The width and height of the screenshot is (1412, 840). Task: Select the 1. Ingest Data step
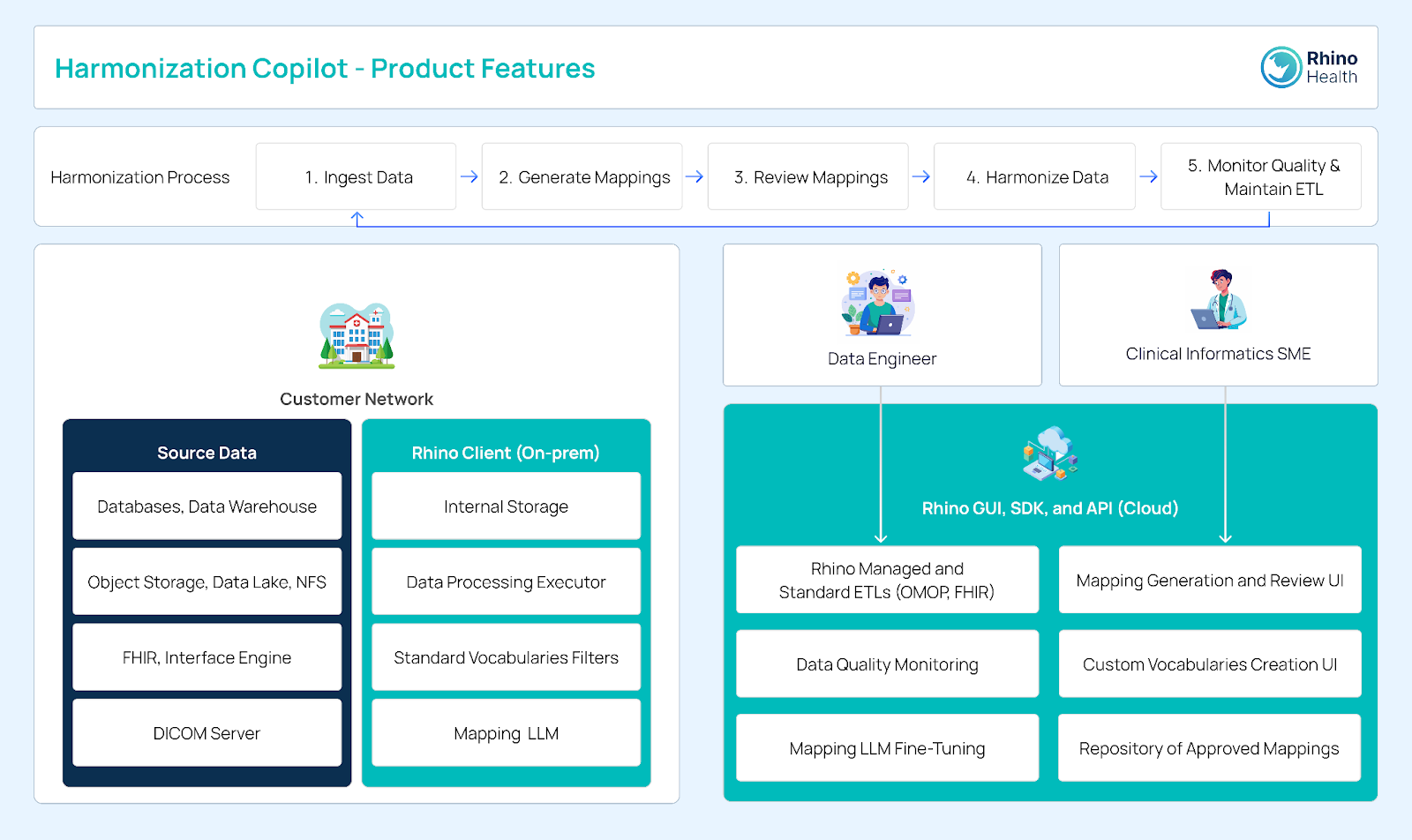click(x=357, y=176)
